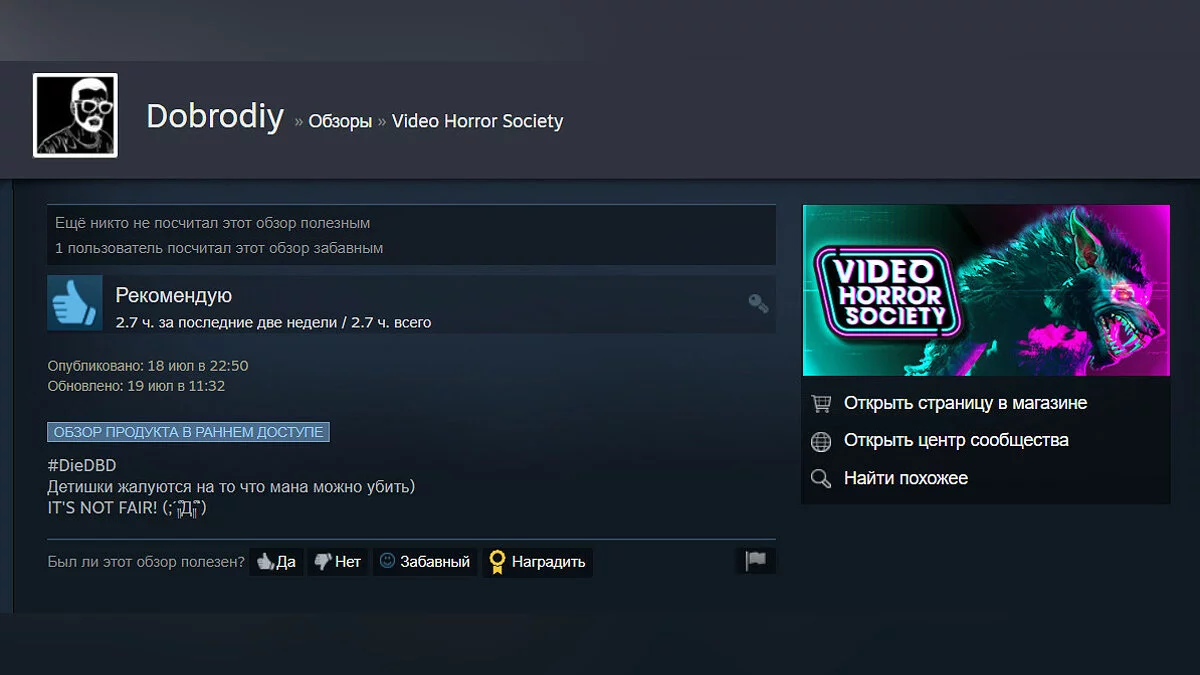Viewport: 1200px width, 675px height.
Task: Click the Рекомендую heading text
Action: point(173,295)
